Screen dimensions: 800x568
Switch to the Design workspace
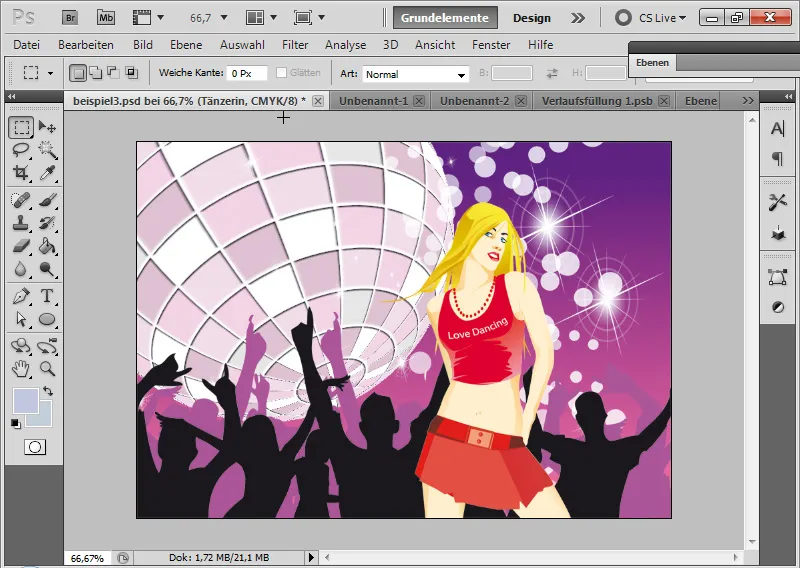[x=532, y=18]
